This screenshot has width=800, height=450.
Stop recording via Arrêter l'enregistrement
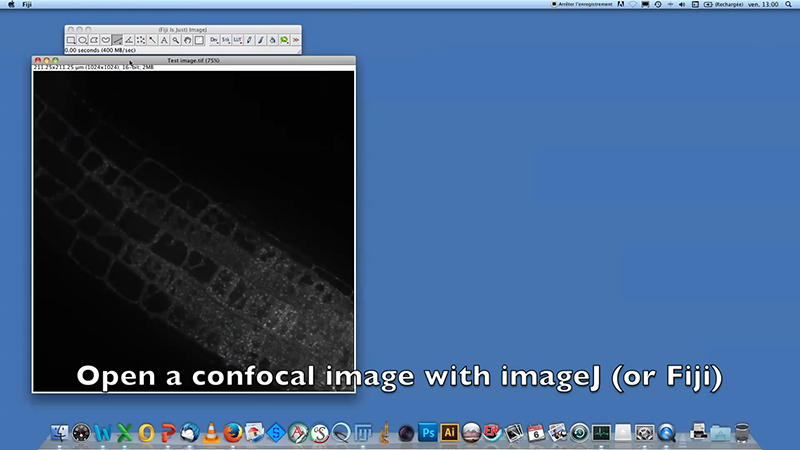pos(582,4)
